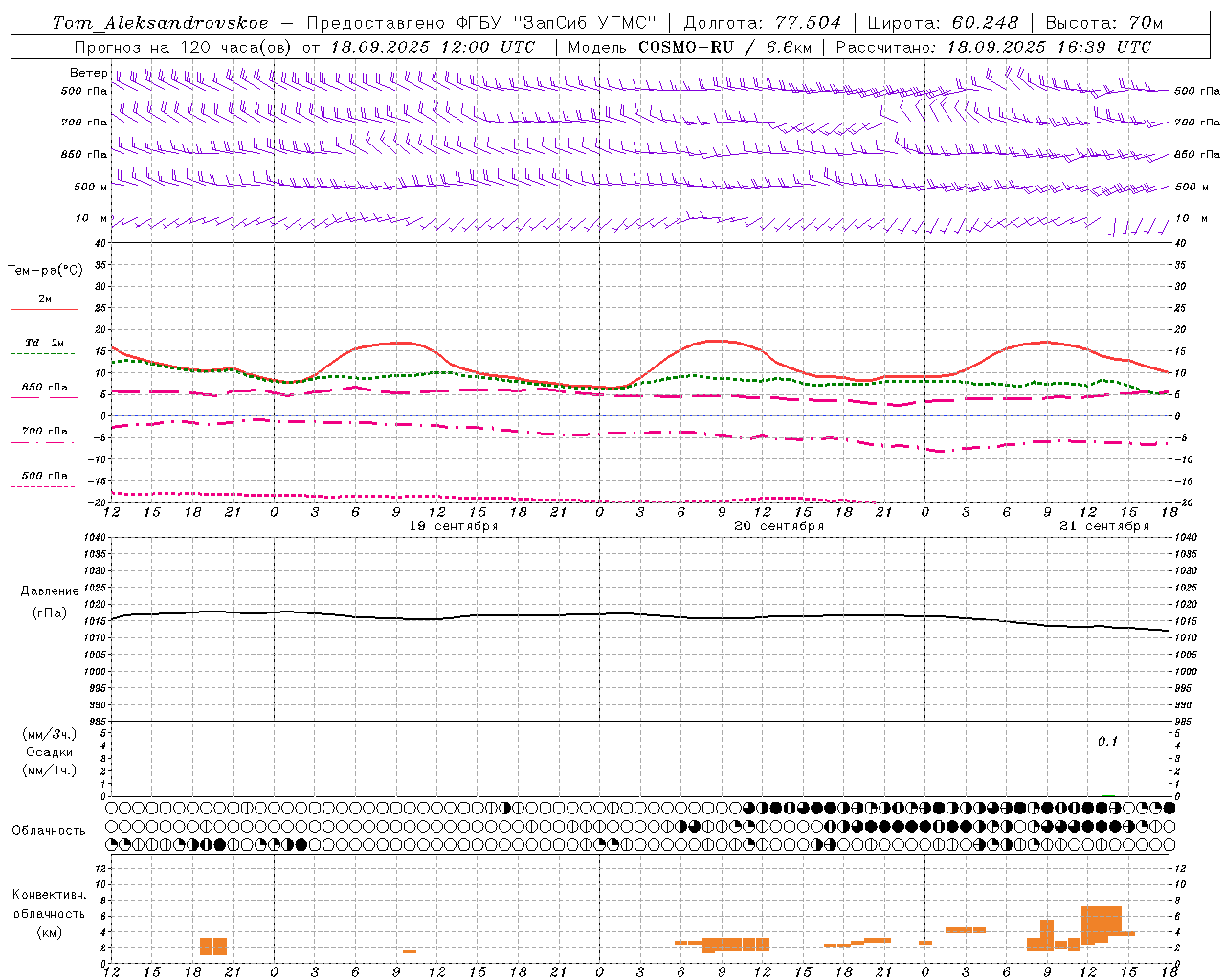
Task: Click the '(мм/3ч.)' precipitation unit label
Action: point(50,734)
